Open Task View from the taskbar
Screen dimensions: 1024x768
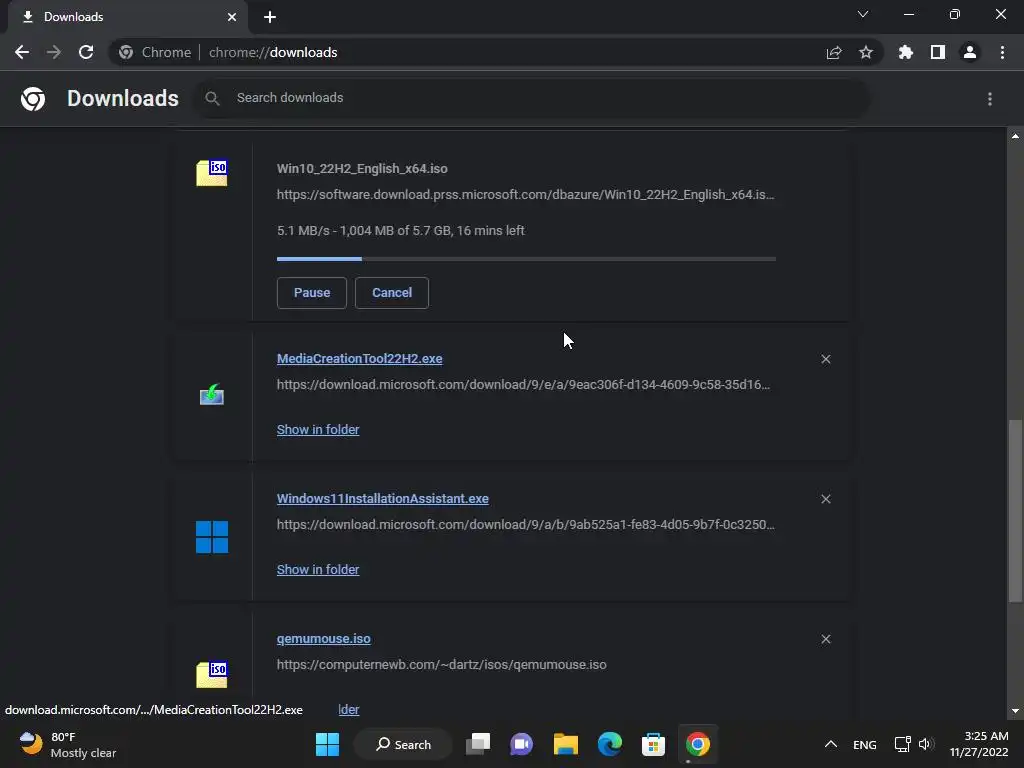[477, 744]
